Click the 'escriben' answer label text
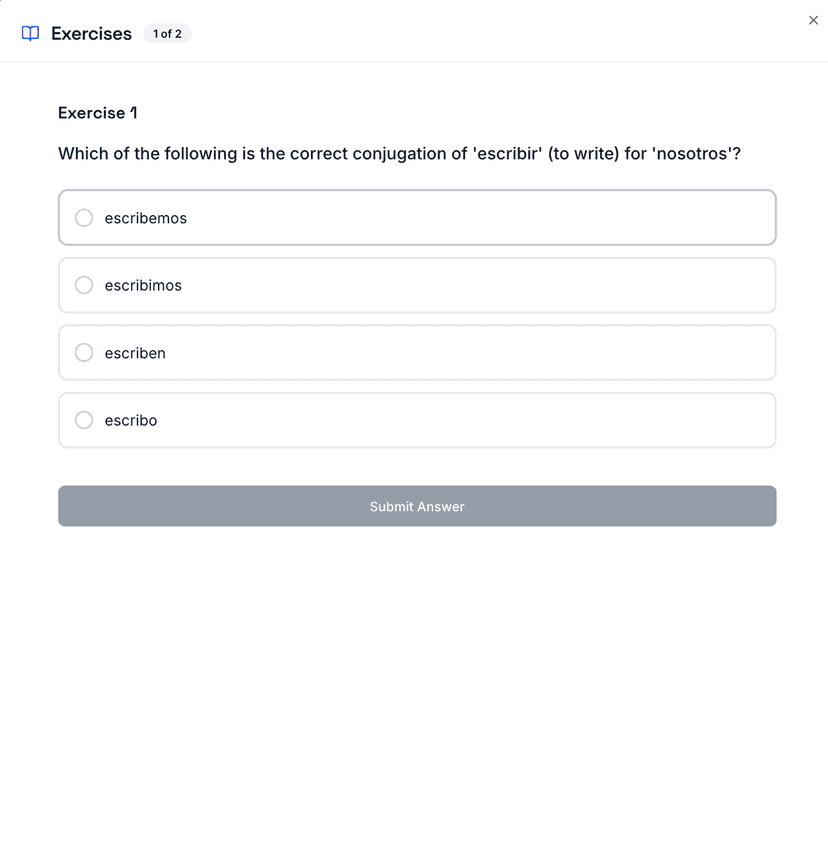The image size is (828, 846). pos(135,353)
